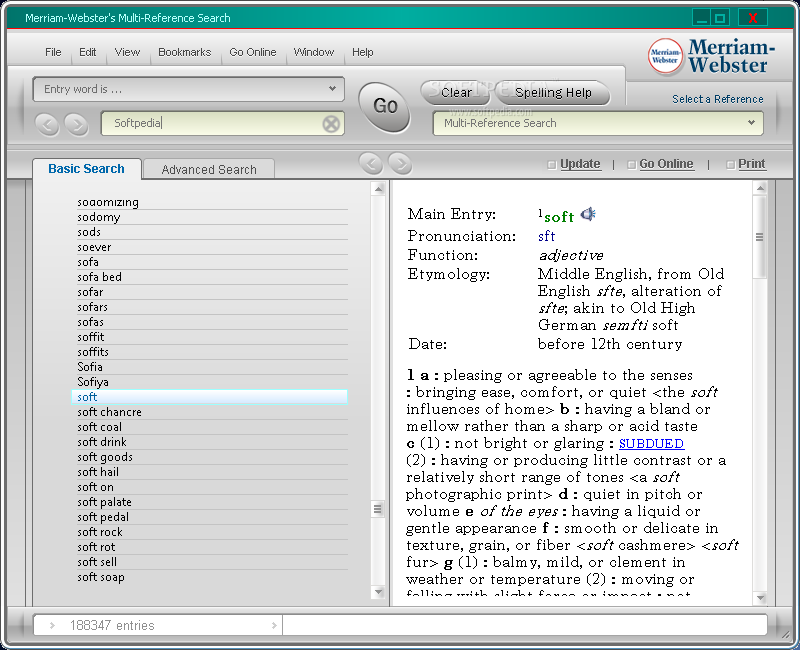Select the Basic Search tab
The width and height of the screenshot is (800, 650).
click(x=86, y=169)
